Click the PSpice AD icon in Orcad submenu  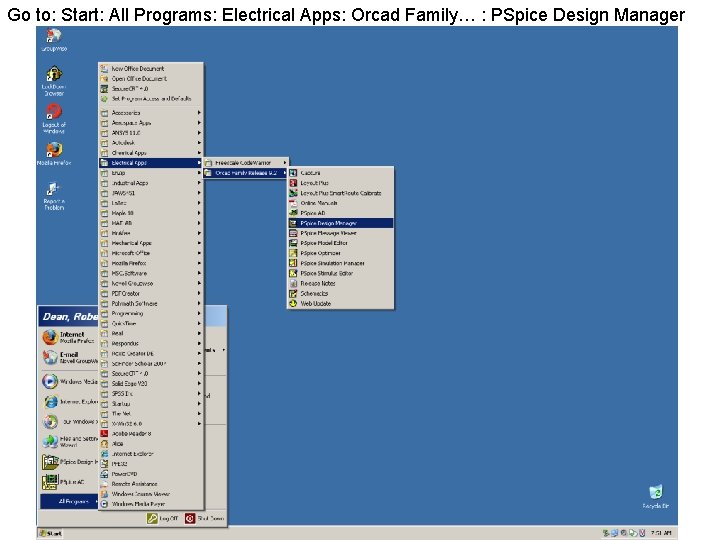point(293,213)
